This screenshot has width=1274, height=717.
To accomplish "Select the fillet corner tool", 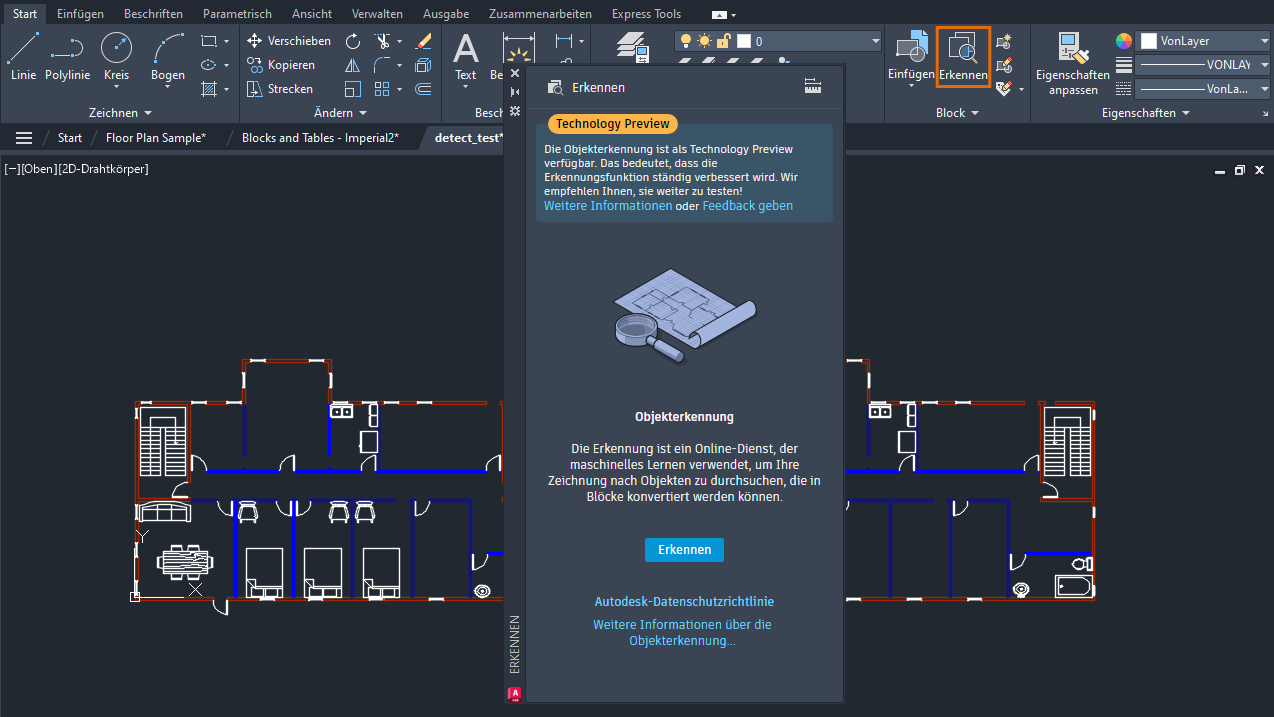I will pyautogui.click(x=383, y=65).
